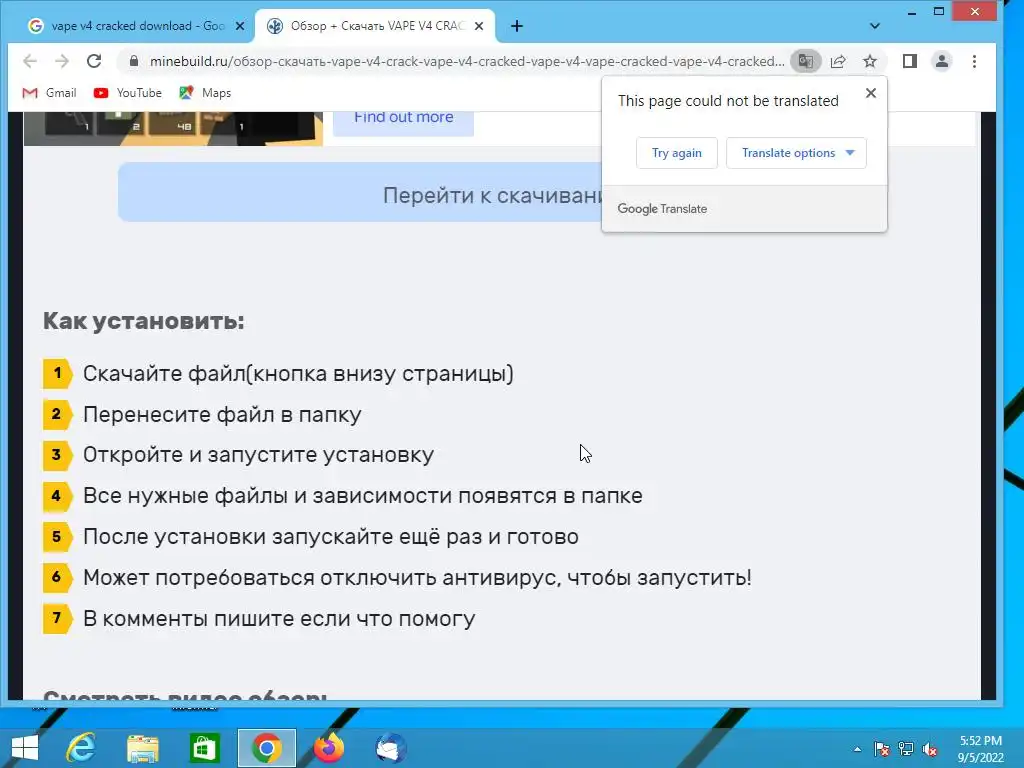
Task: Dismiss the translate popup with X
Action: tap(871, 93)
